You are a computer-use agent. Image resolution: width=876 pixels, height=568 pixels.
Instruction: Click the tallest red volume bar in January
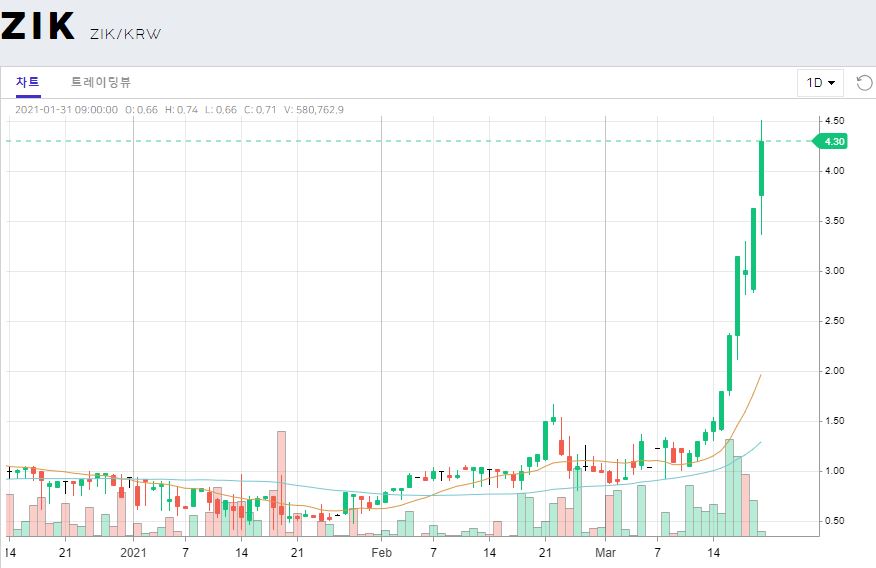pyautogui.click(x=282, y=484)
